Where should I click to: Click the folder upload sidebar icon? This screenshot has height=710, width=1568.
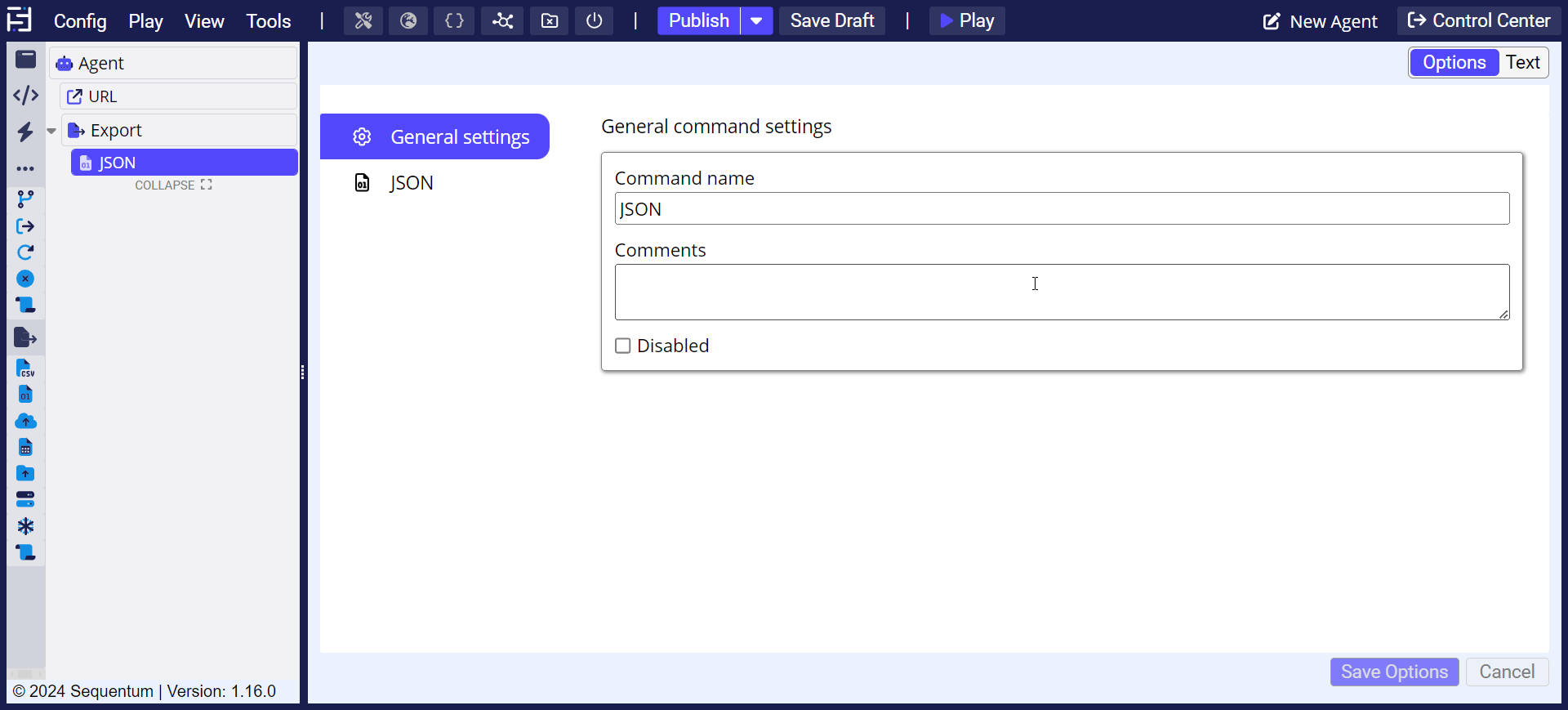(26, 474)
